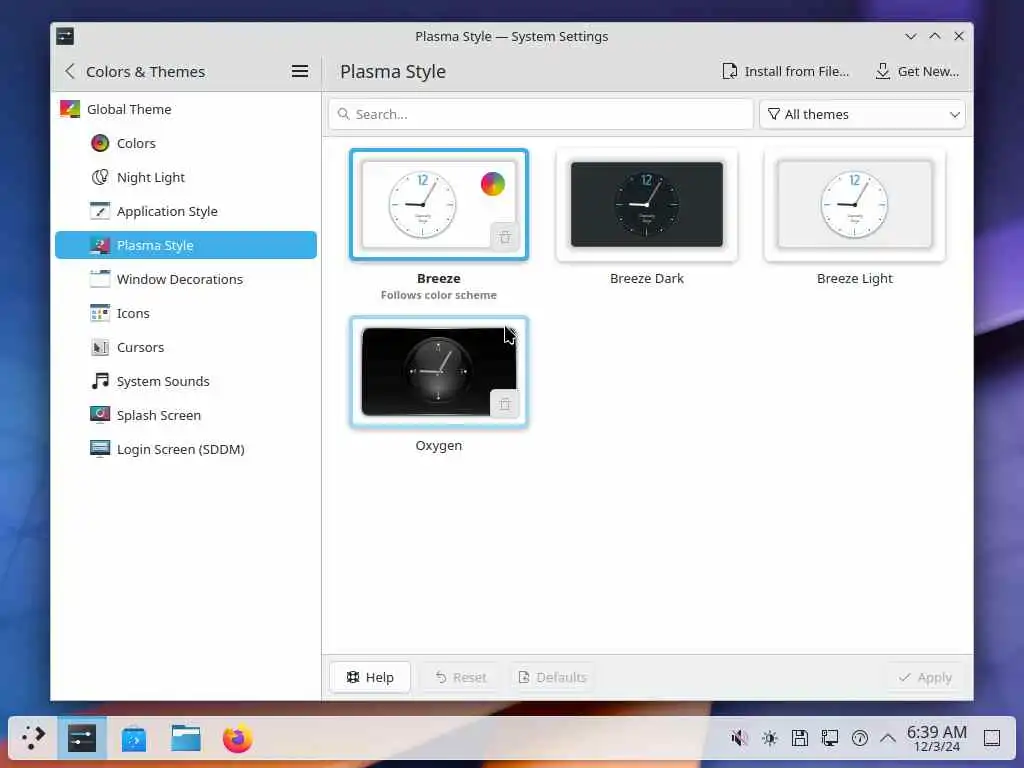This screenshot has height=768, width=1024.
Task: Click the Splash Screen icon
Action: 100,415
